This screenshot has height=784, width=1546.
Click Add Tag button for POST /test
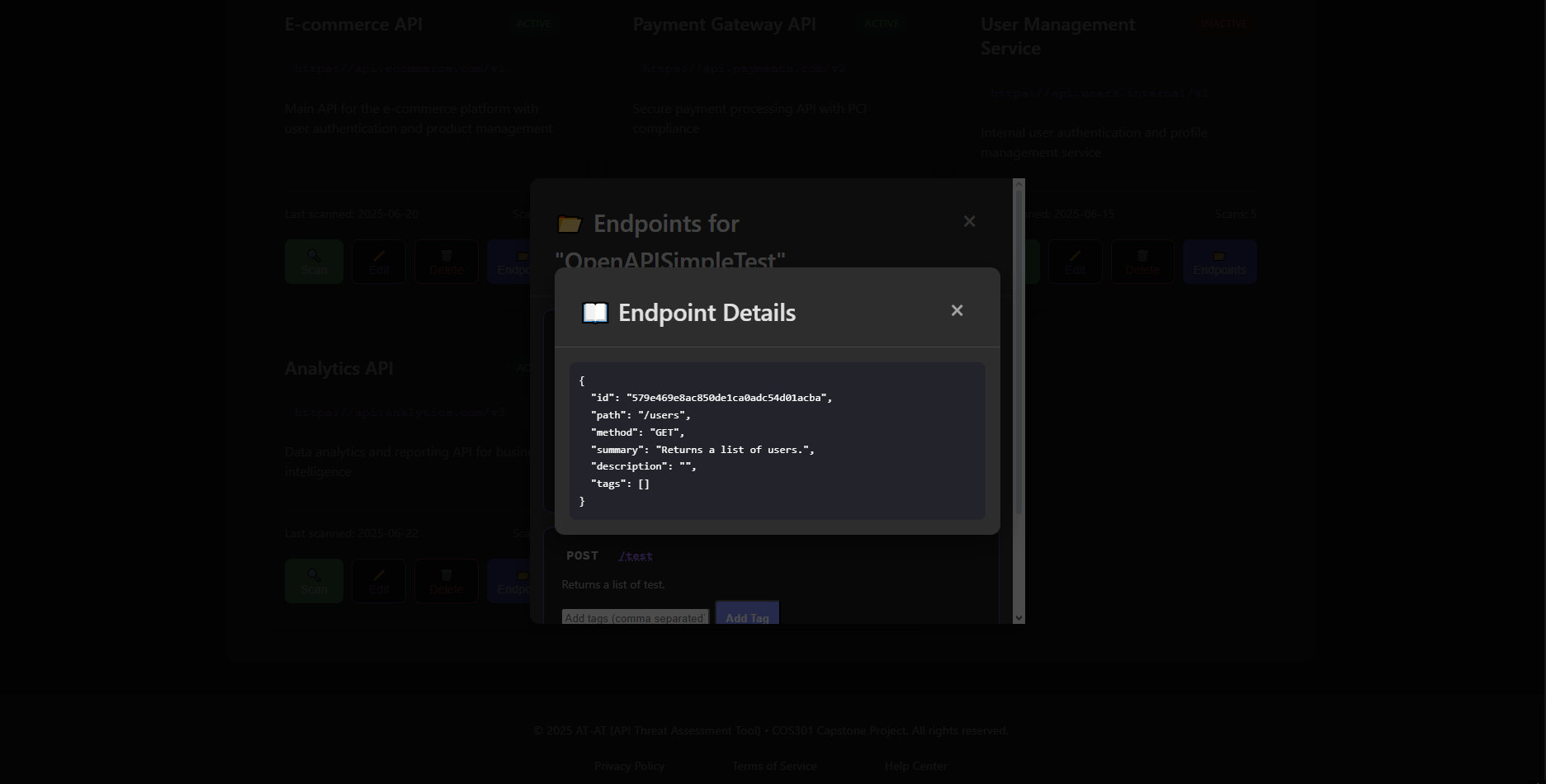tap(747, 613)
